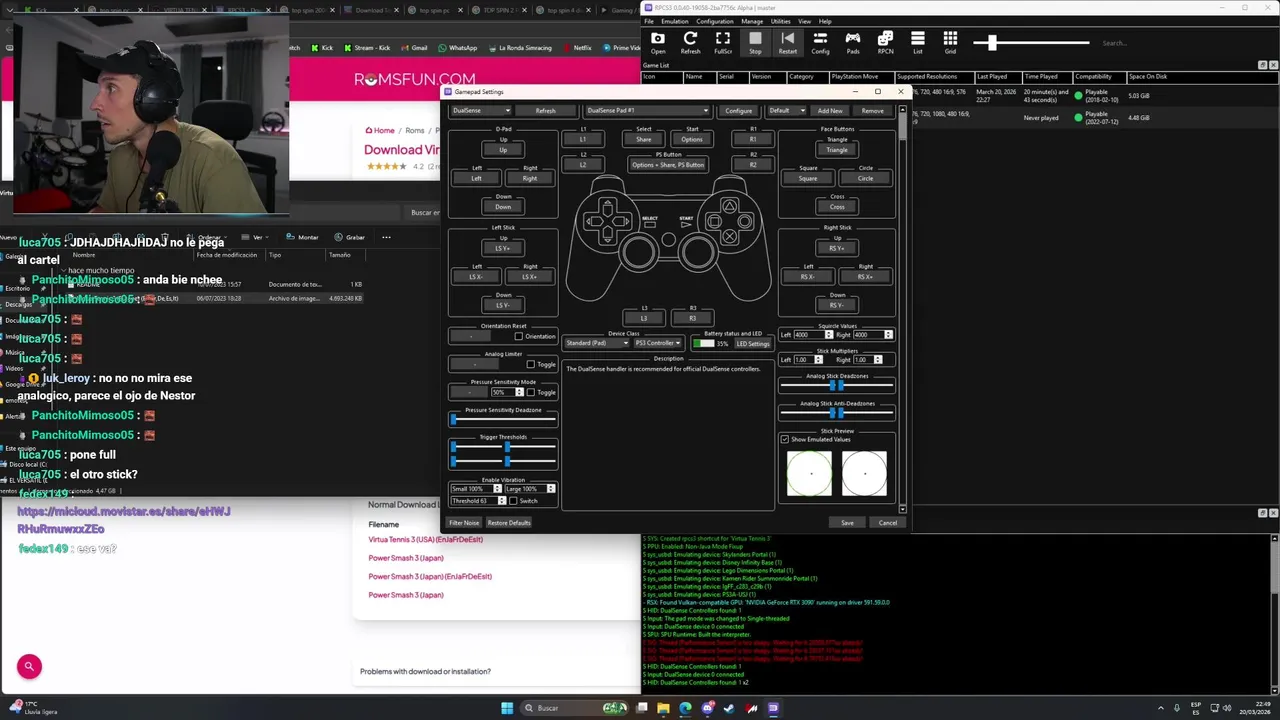Screen dimensions: 1280x720
Task: Click the Triangle face button mapping
Action: click(x=837, y=150)
